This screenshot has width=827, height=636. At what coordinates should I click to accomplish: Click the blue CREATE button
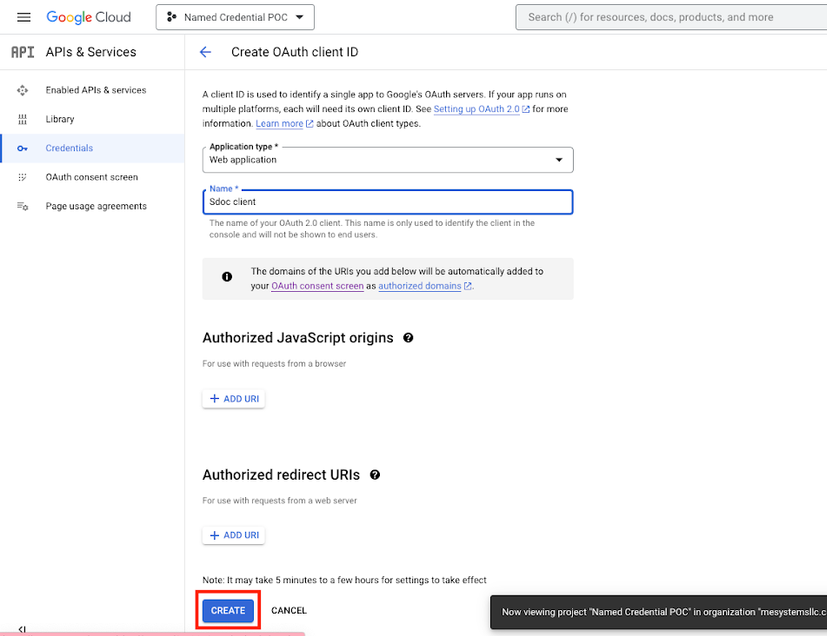228,611
